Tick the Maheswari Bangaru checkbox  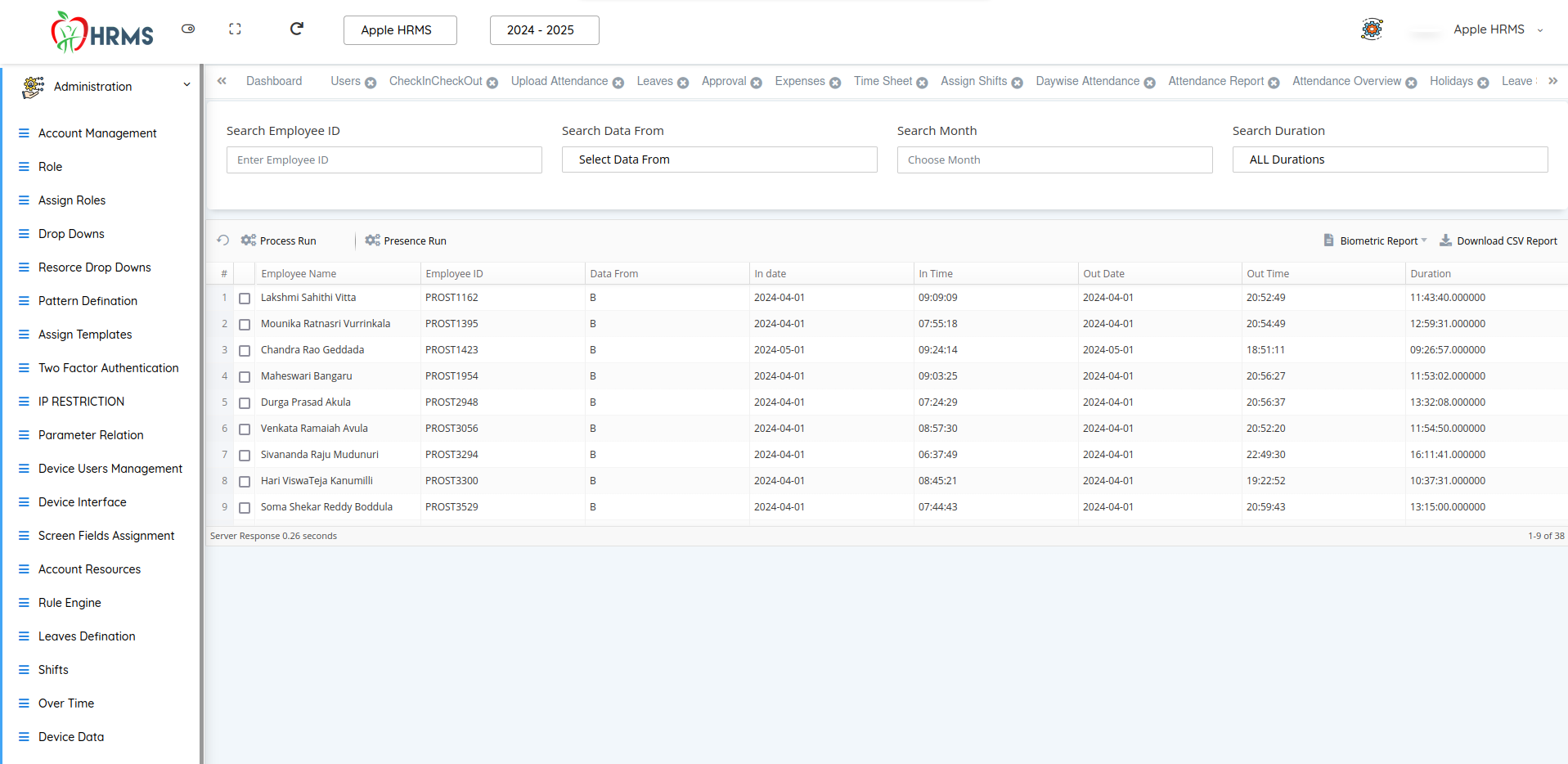point(245,377)
